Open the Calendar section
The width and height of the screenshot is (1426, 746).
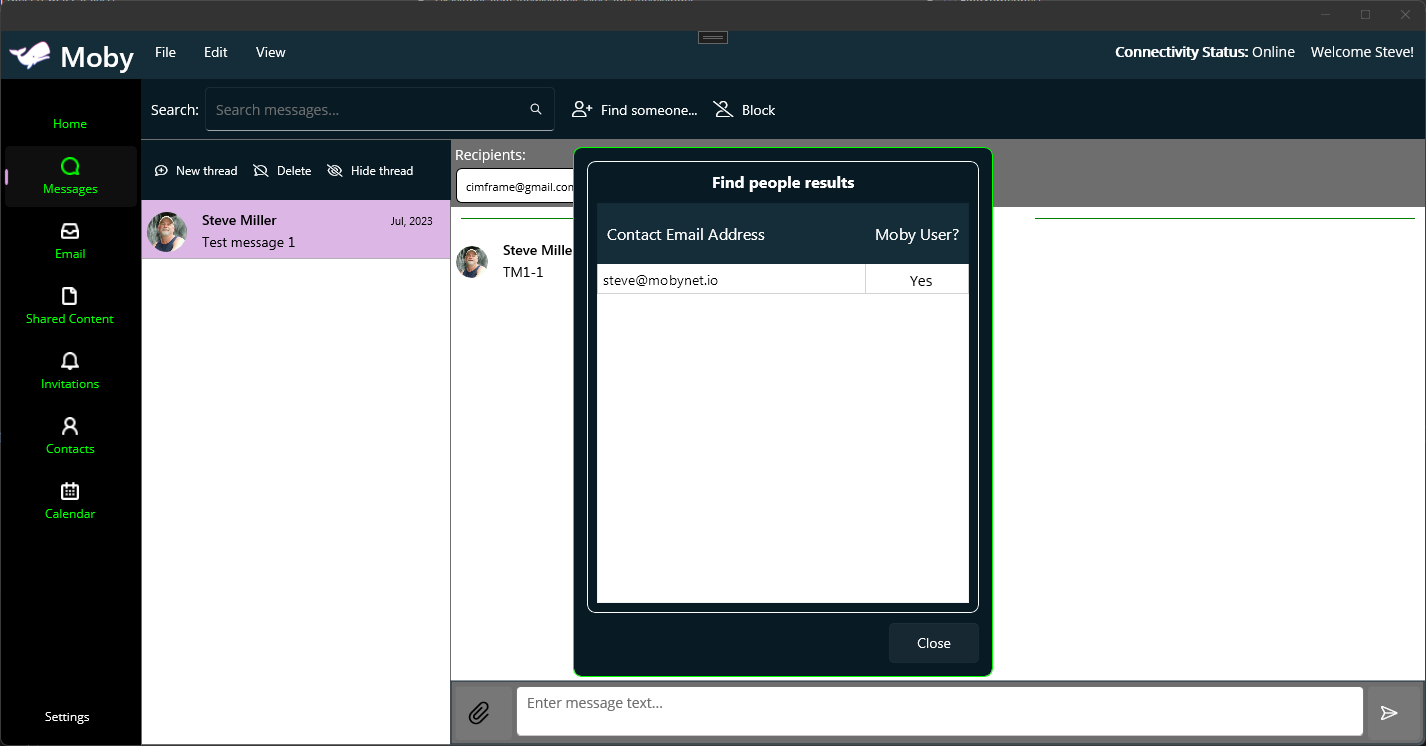[x=70, y=501]
